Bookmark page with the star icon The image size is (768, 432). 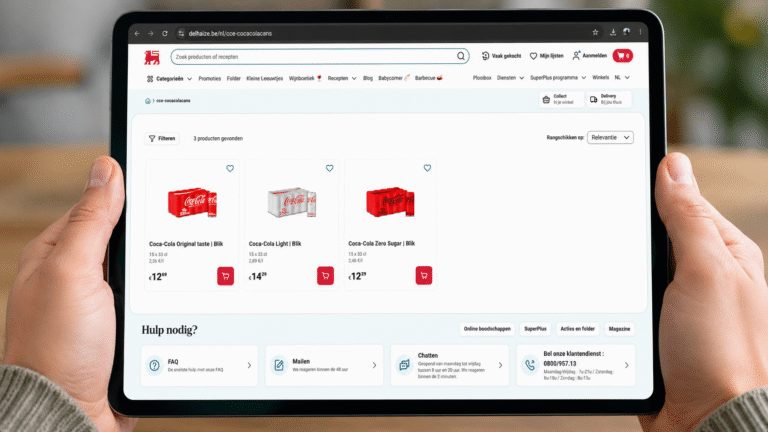(x=595, y=32)
